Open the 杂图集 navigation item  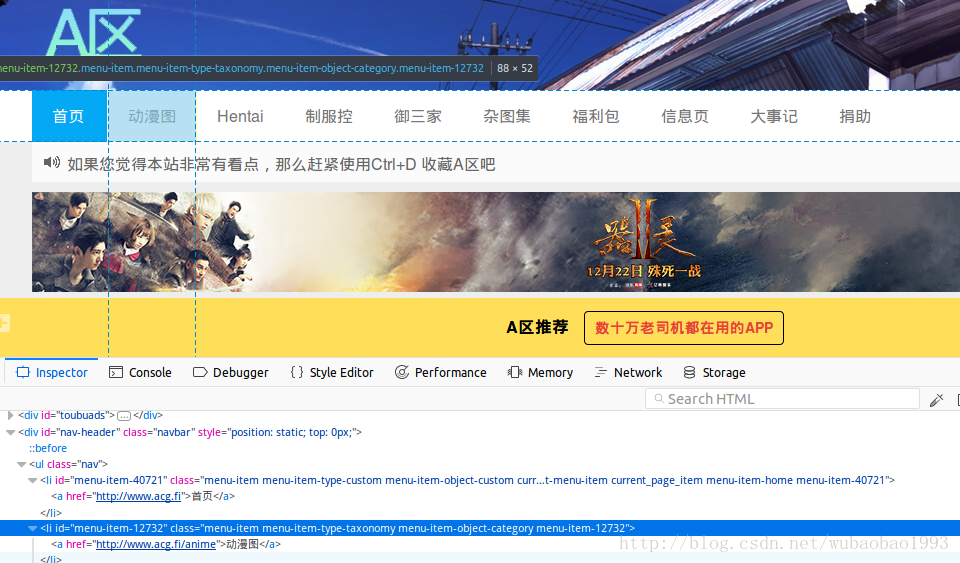[507, 116]
